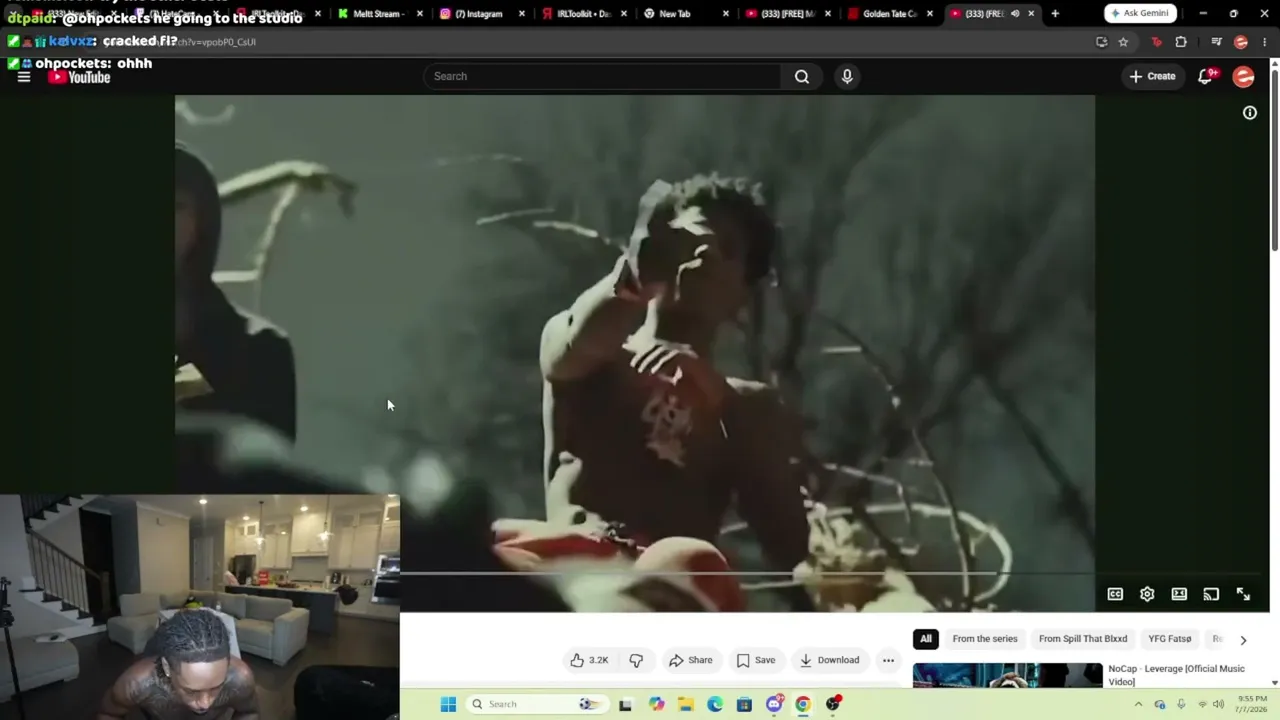Mute the playing tab's audio indicator
Image resolution: width=1280 pixels, height=720 pixels.
(x=1015, y=14)
